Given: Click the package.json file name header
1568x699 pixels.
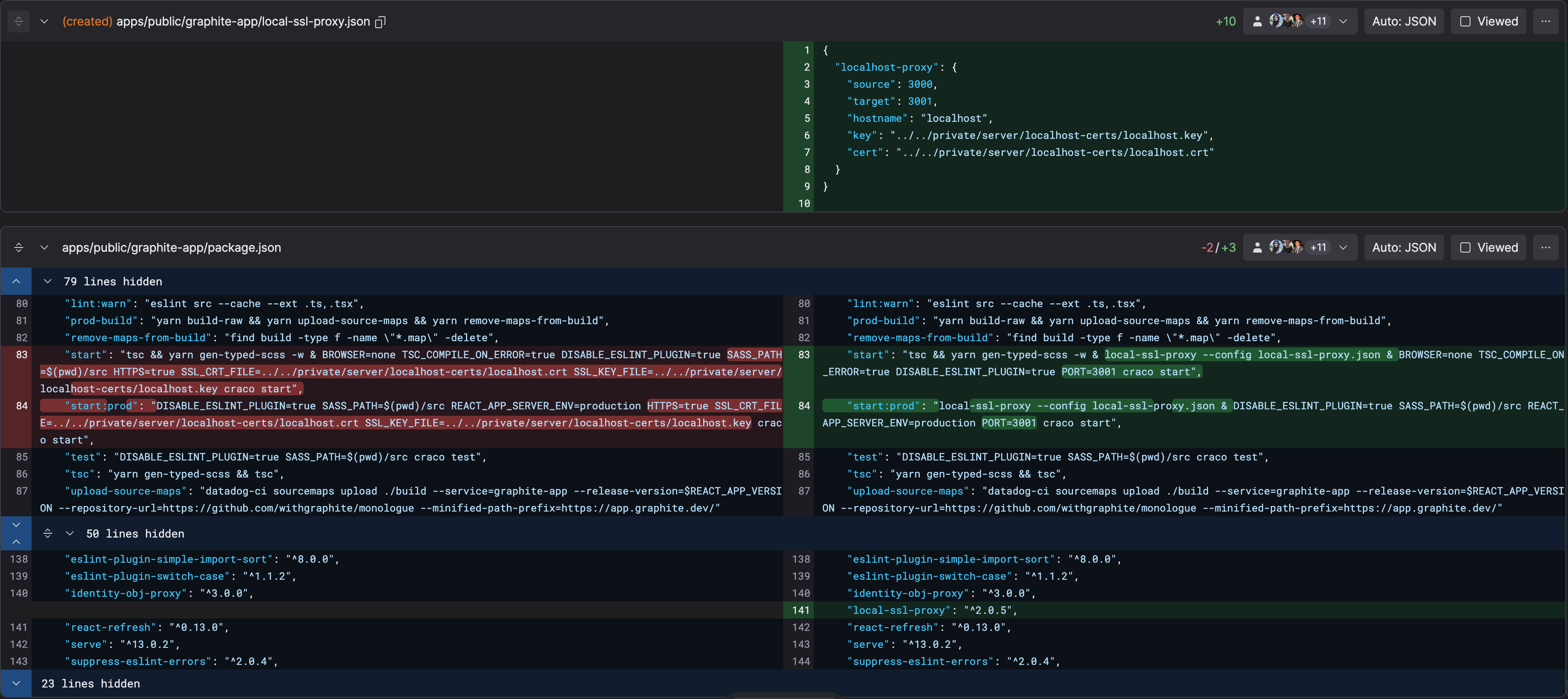Looking at the screenshot, I should coord(171,247).
